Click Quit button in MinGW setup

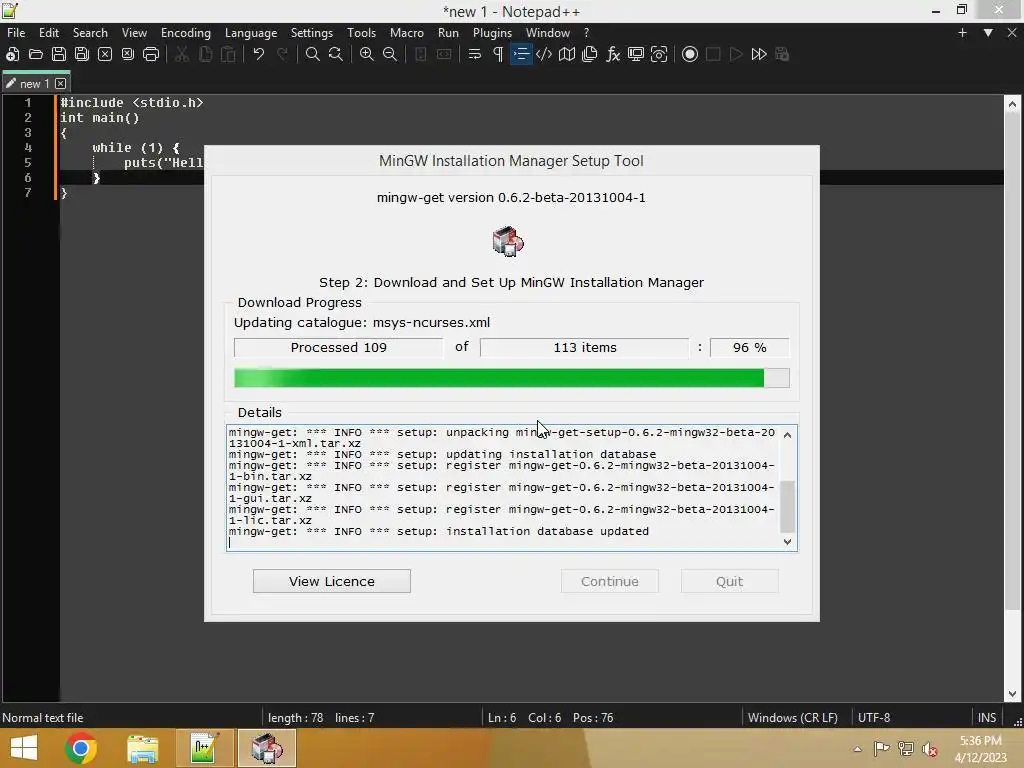click(729, 581)
